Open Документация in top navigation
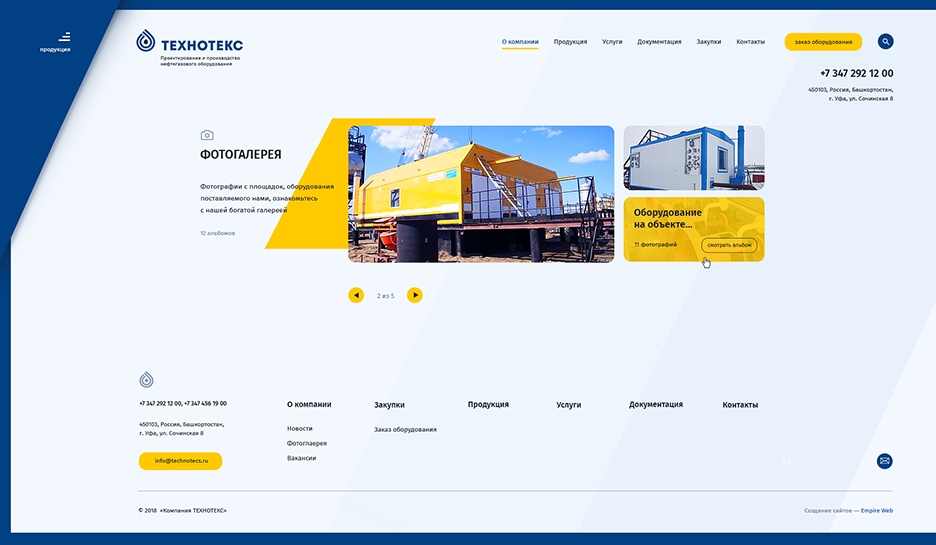 click(659, 42)
